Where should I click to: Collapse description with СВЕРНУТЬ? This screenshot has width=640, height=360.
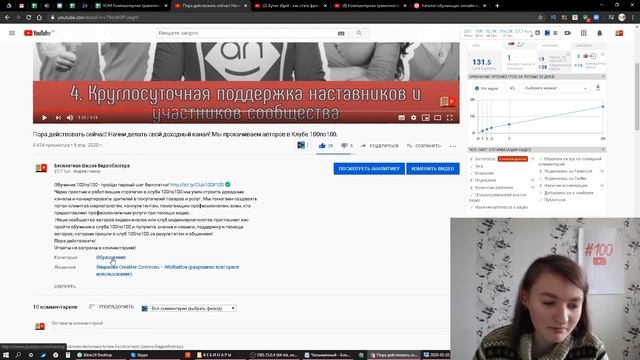(65, 287)
